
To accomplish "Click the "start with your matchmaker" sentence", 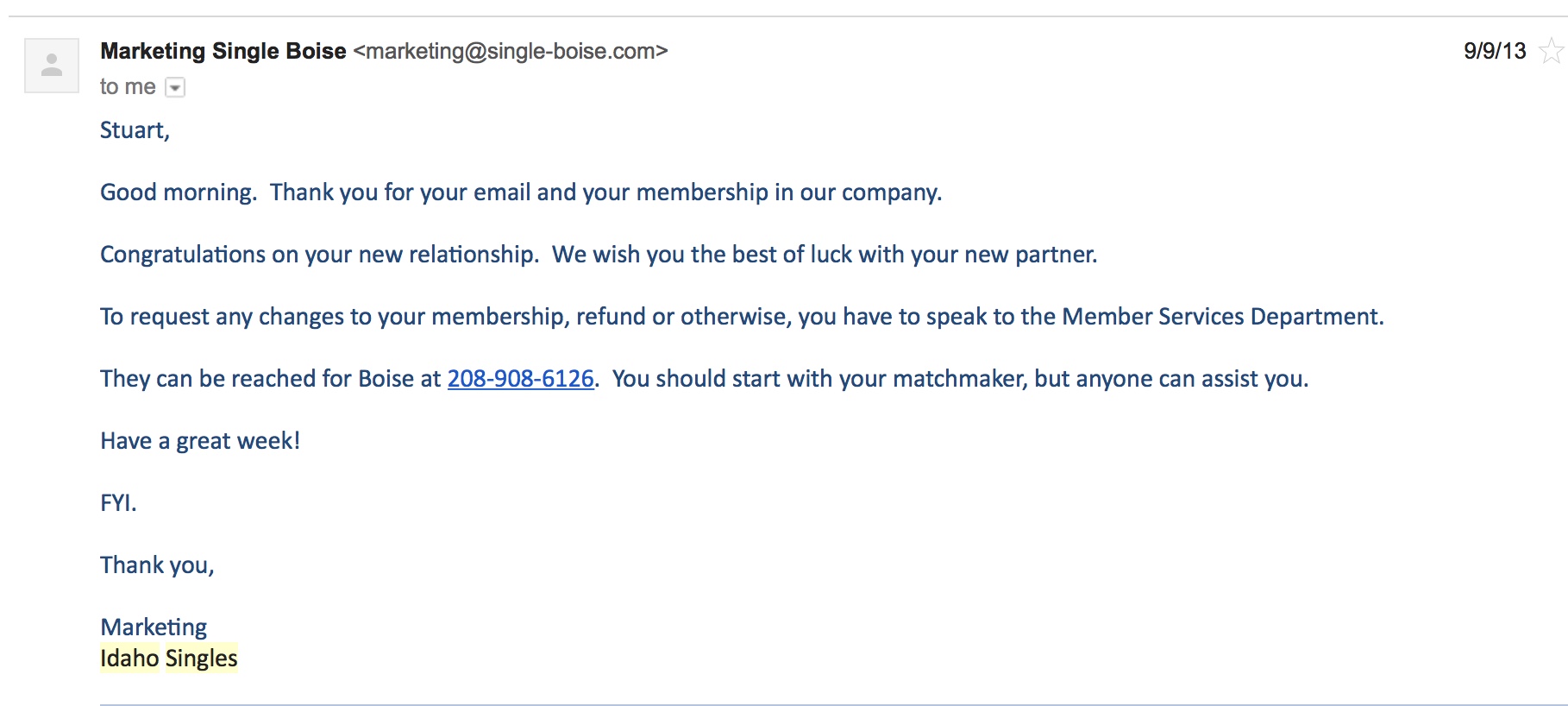I will click(960, 379).
